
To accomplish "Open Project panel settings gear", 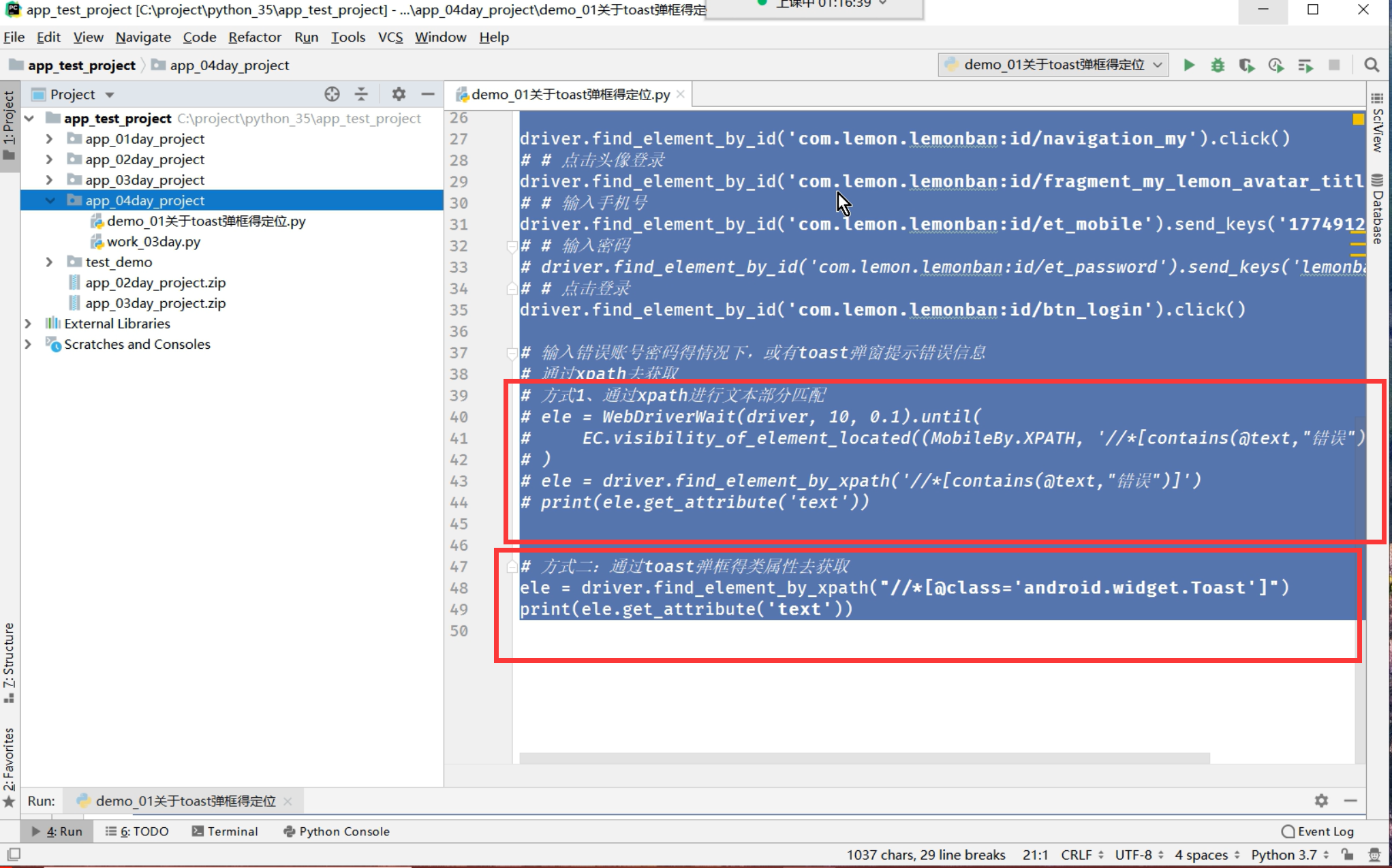I will (x=399, y=94).
